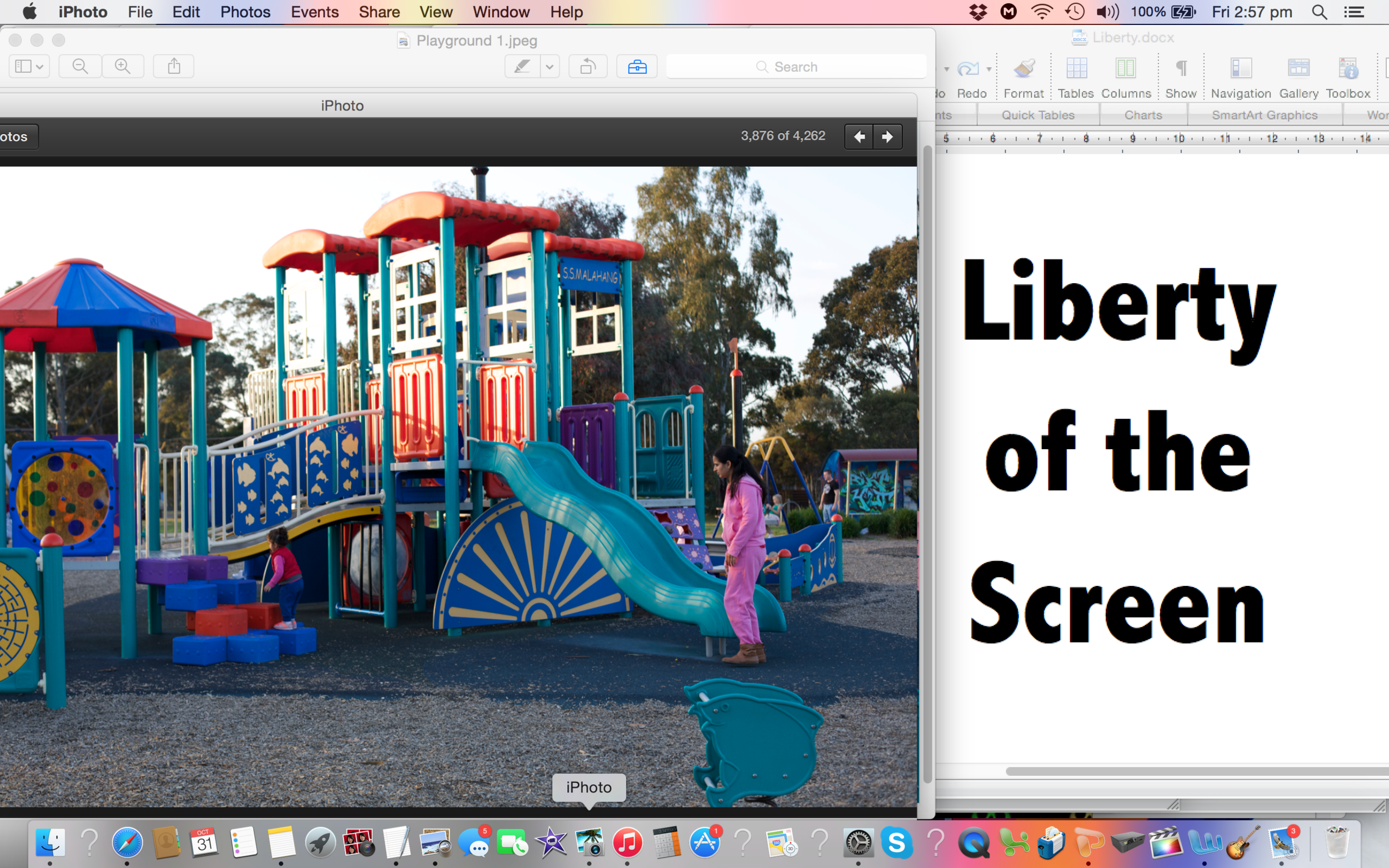Click the Preview Search field

795,67
